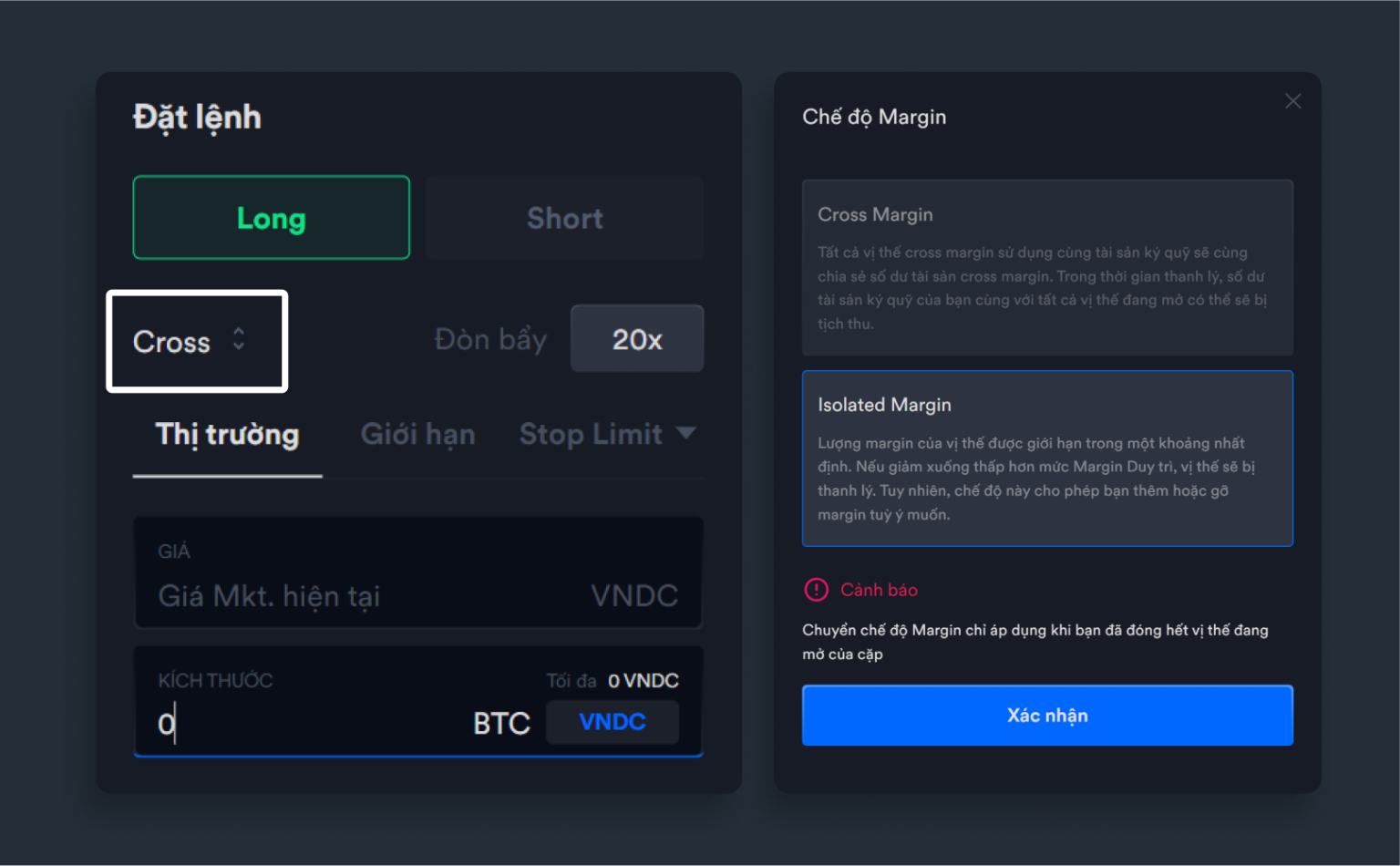Click the Stop Limit dropdown triangle icon
The height and width of the screenshot is (866, 1400).
coord(686,433)
